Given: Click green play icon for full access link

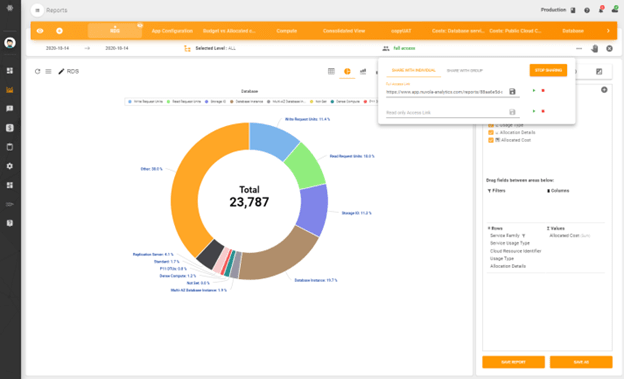Looking at the screenshot, I should coord(534,91).
